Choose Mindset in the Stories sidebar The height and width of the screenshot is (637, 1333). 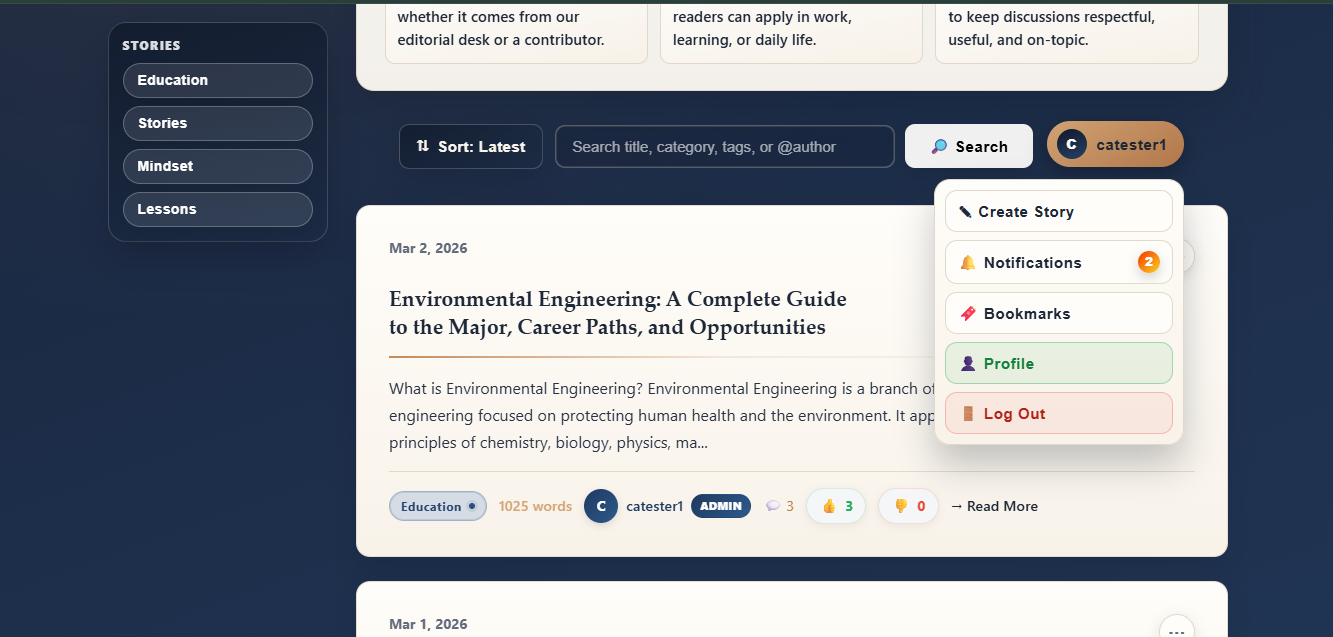(x=217, y=167)
